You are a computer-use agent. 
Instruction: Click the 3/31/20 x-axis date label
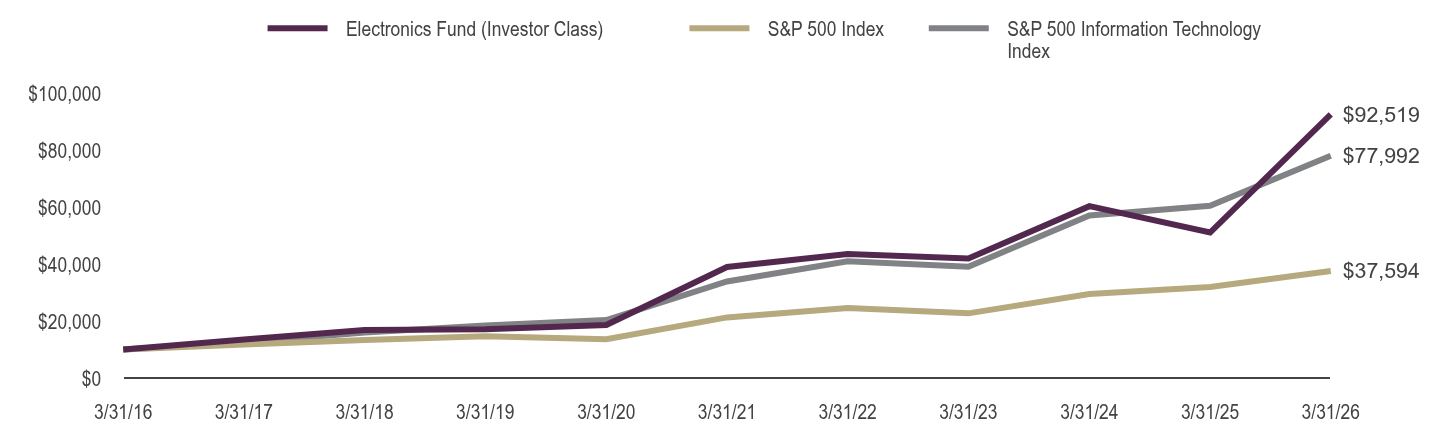[x=606, y=412]
